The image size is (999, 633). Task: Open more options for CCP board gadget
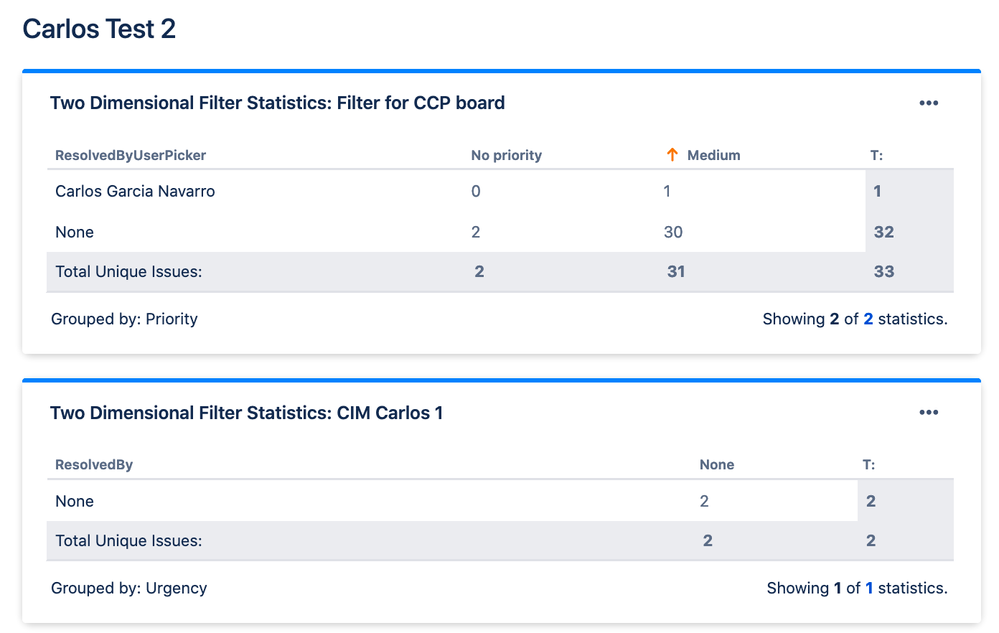click(928, 103)
